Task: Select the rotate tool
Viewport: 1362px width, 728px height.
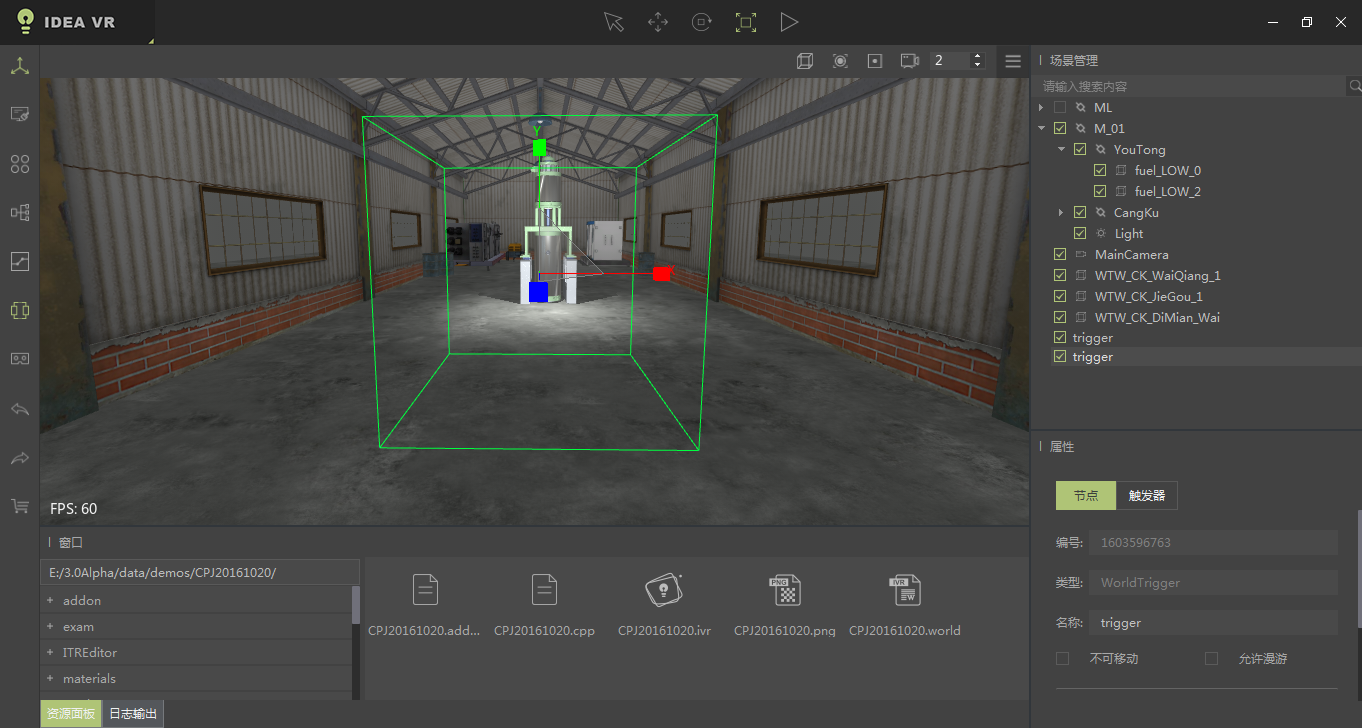Action: pyautogui.click(x=702, y=21)
